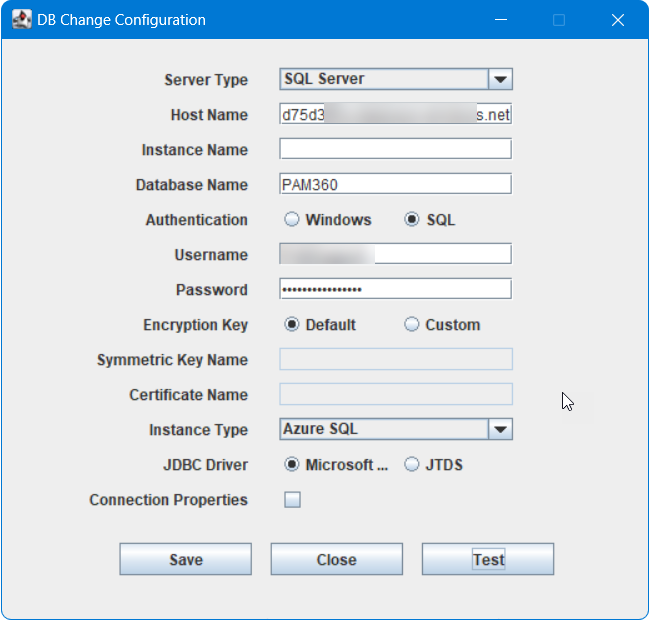Image resolution: width=649 pixels, height=620 pixels.
Task: Open the Server Type dropdown arrow
Action: click(500, 79)
